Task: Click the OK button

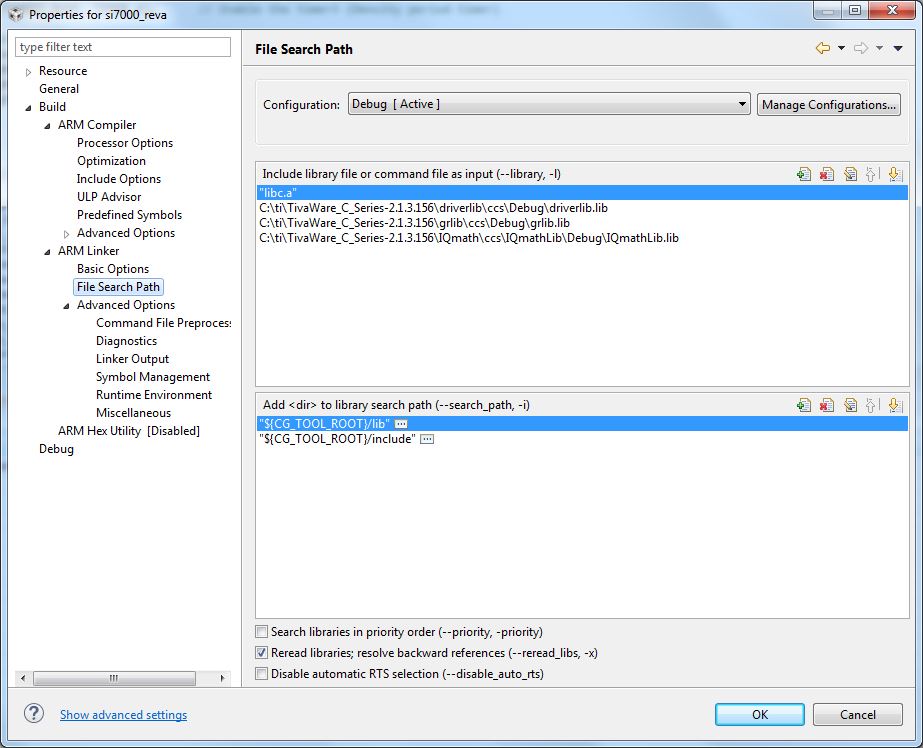Action: pyautogui.click(x=760, y=714)
